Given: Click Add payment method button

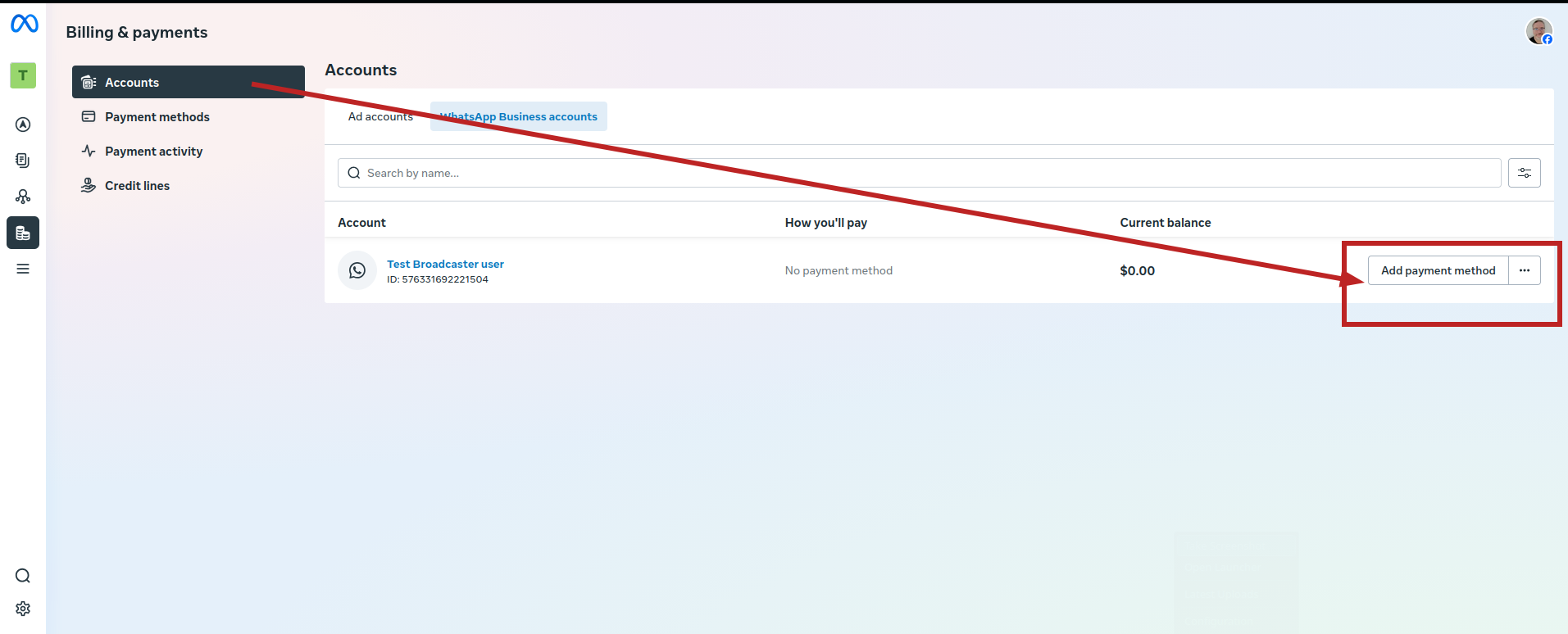Looking at the screenshot, I should pyautogui.click(x=1438, y=270).
